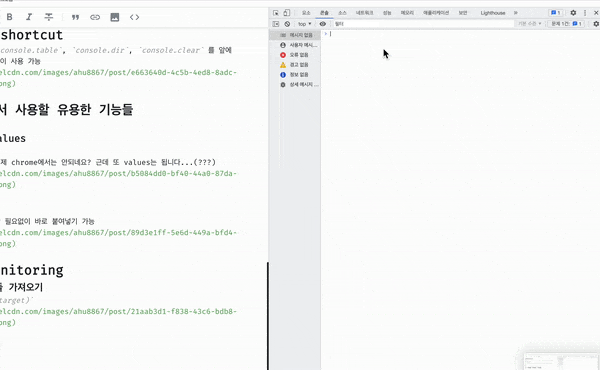Show more DevTools tabs via the double chevron
Screen dimensions: 600x370
pos(515,13)
